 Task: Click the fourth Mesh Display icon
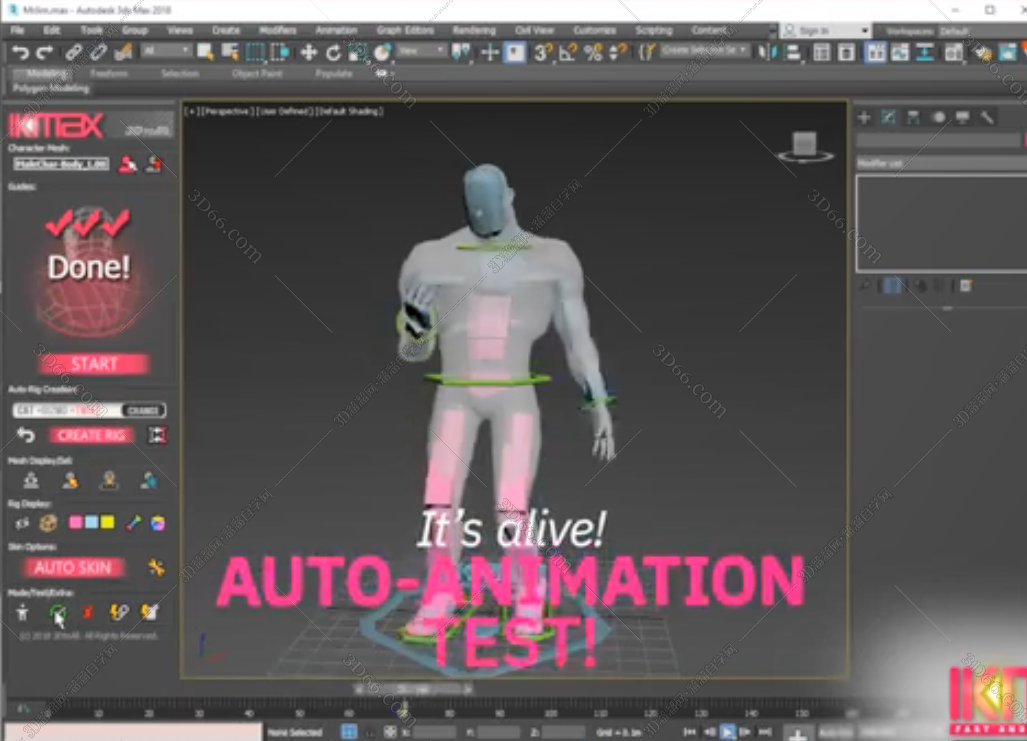click(148, 480)
